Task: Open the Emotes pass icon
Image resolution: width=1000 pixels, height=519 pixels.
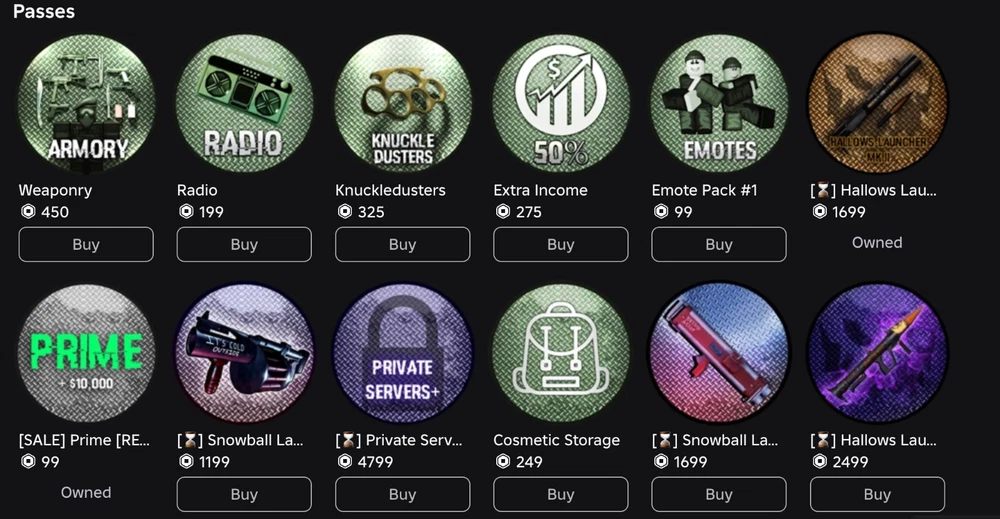Action: tap(719, 103)
